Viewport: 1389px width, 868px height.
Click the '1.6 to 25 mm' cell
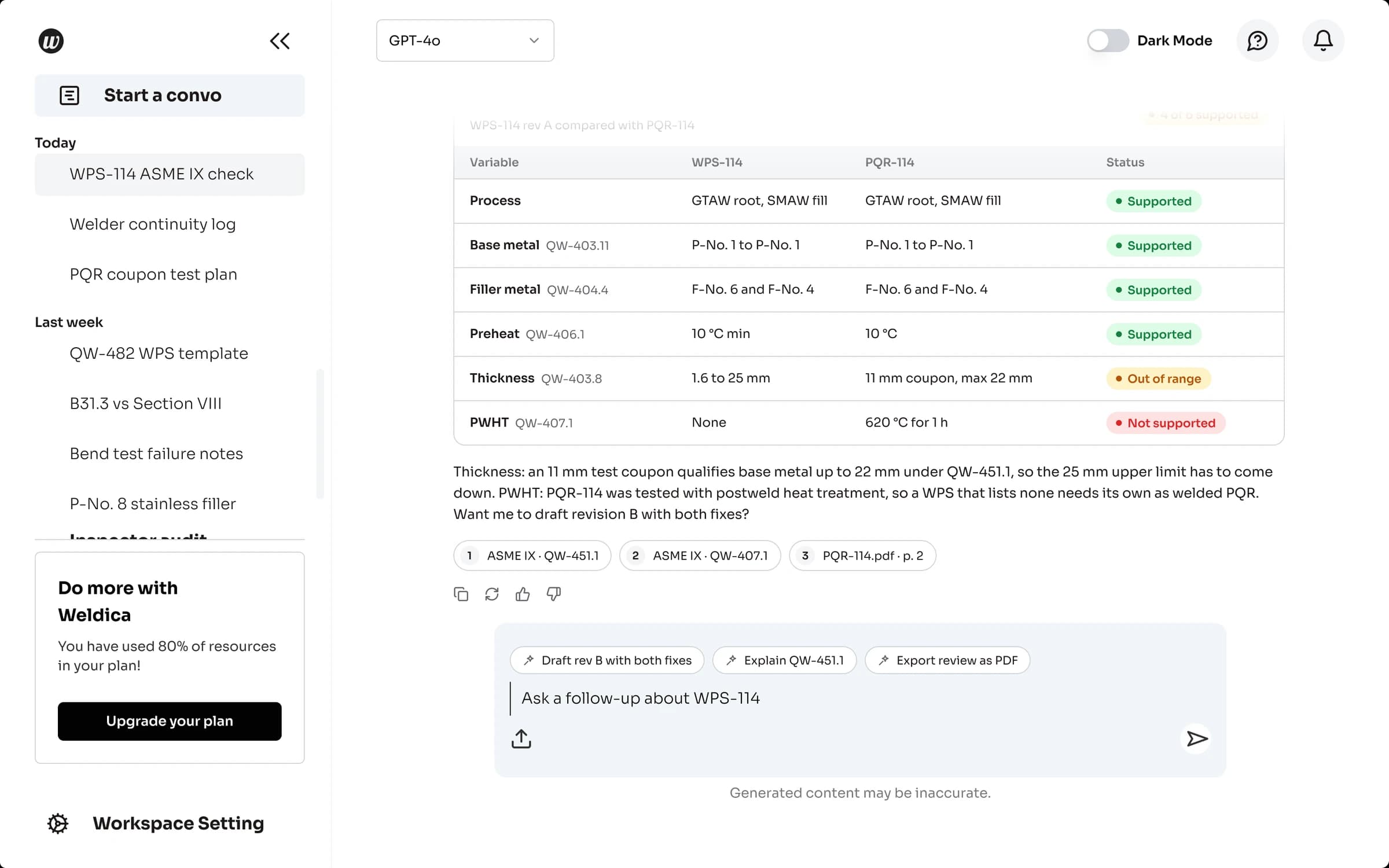click(730, 378)
